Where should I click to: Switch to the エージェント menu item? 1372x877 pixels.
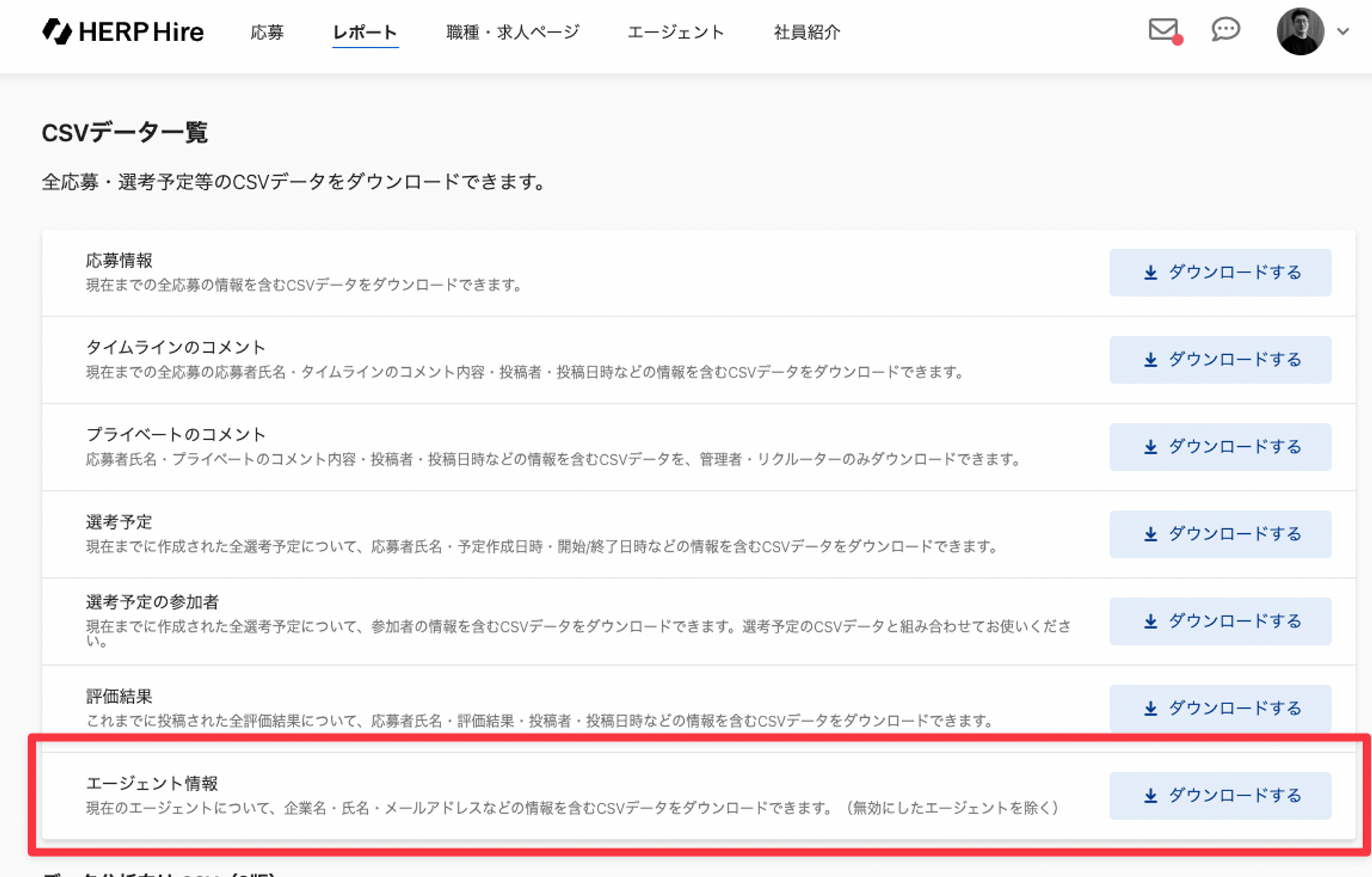click(676, 32)
